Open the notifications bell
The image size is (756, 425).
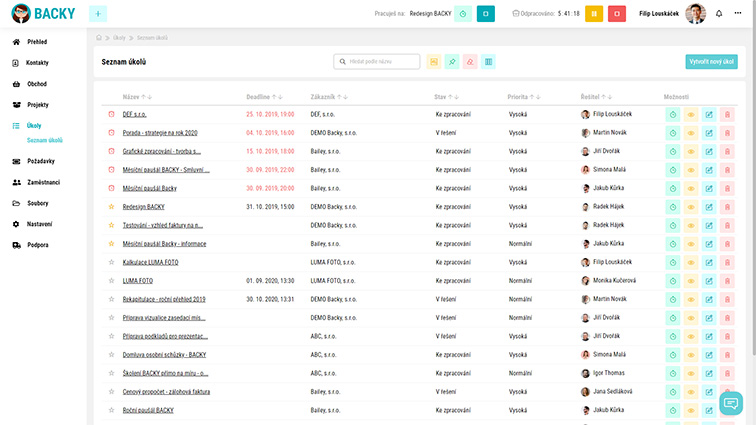click(718, 14)
